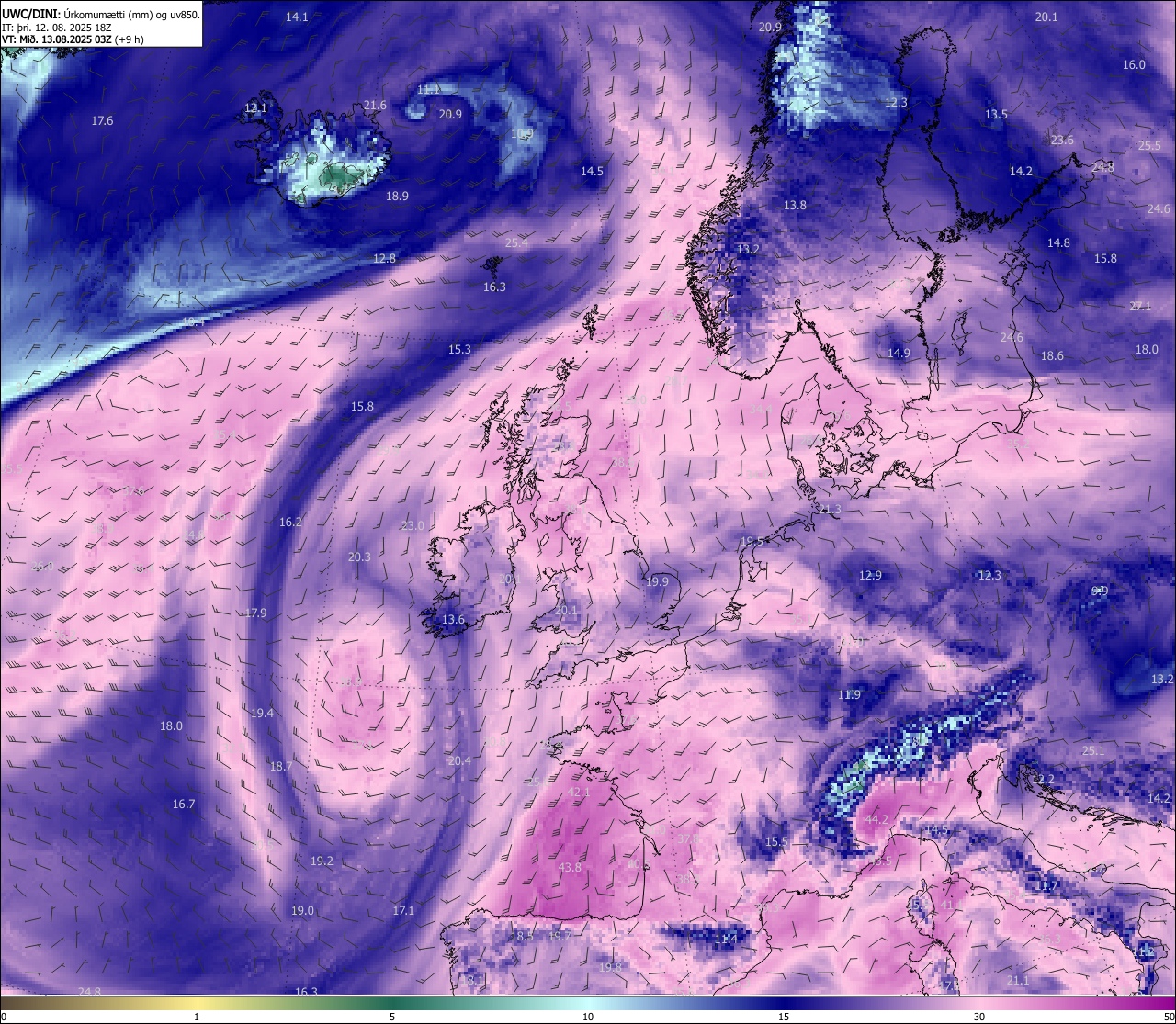Click the value '19.2' in the lower Atlantic
1176x1024 pixels.
tap(322, 861)
